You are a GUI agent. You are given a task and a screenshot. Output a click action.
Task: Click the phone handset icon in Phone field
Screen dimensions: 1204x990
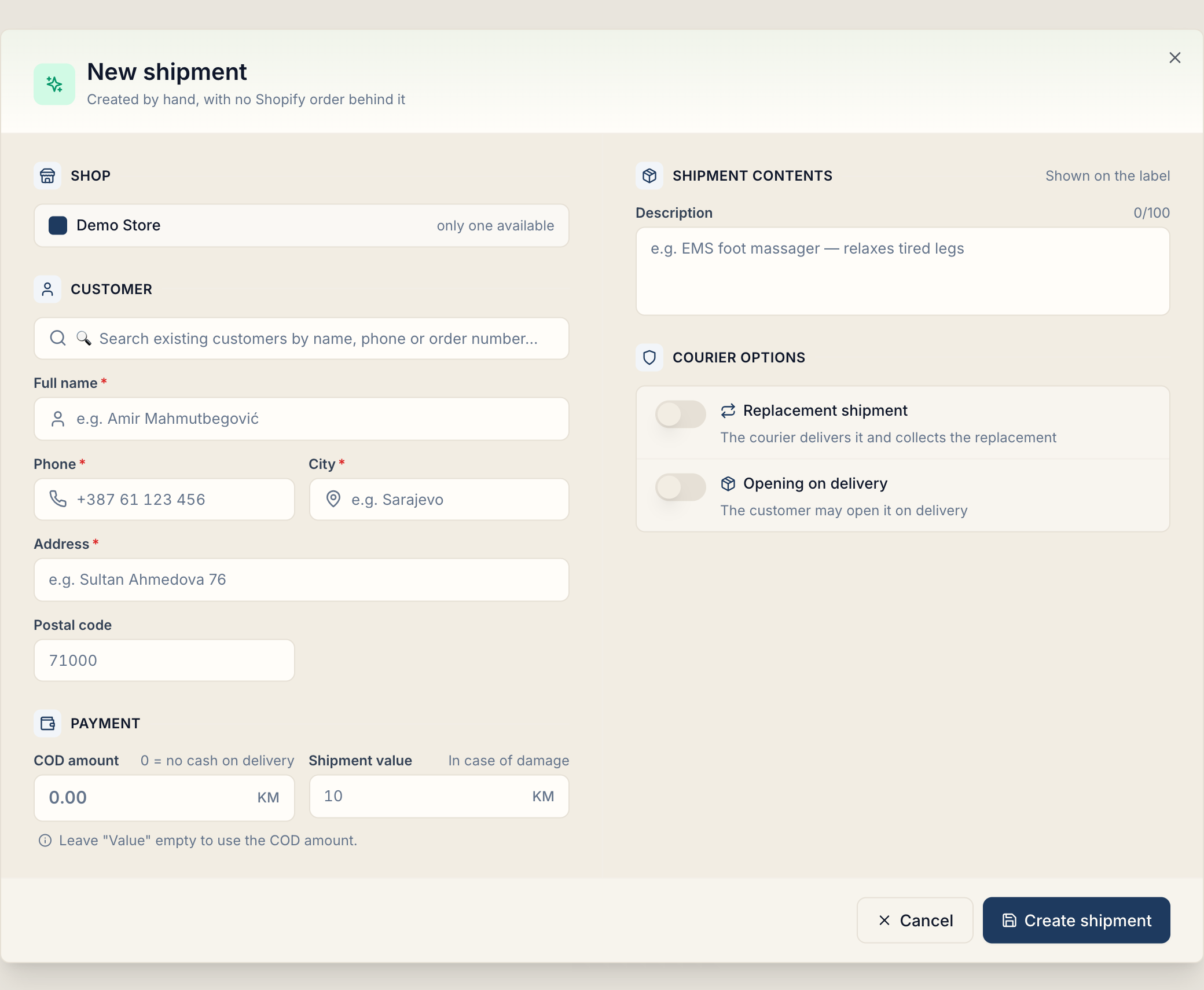point(58,499)
